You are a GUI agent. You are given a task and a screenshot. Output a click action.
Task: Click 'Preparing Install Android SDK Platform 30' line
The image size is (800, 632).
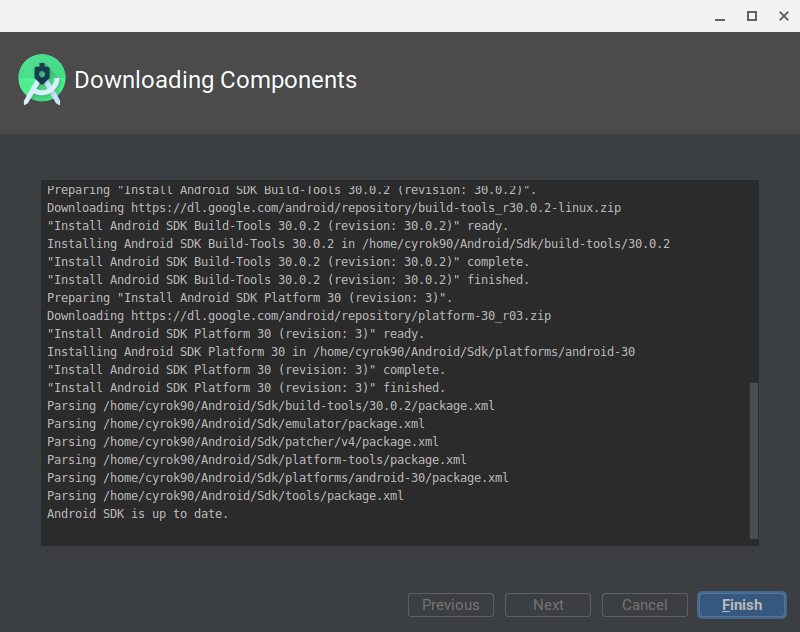[x=249, y=298]
